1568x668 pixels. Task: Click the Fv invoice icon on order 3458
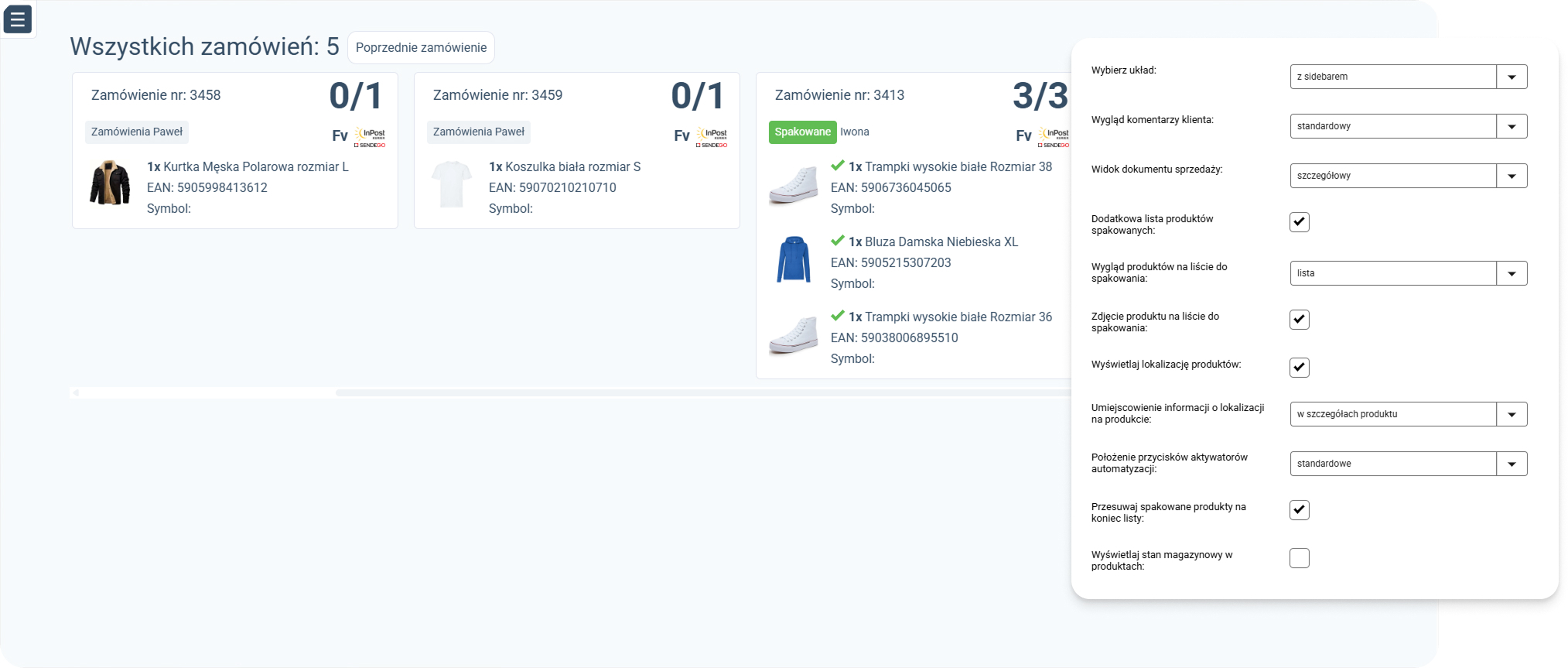[x=340, y=136]
